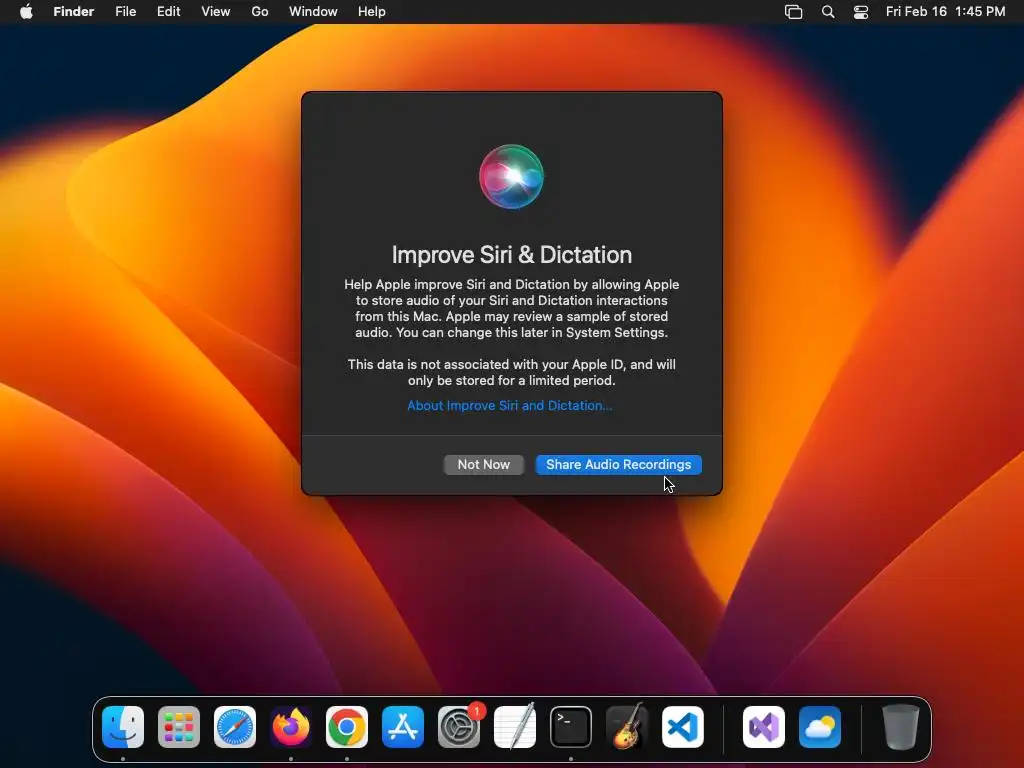
Task: Open the Weather cloud app in the Dock
Action: [820, 727]
